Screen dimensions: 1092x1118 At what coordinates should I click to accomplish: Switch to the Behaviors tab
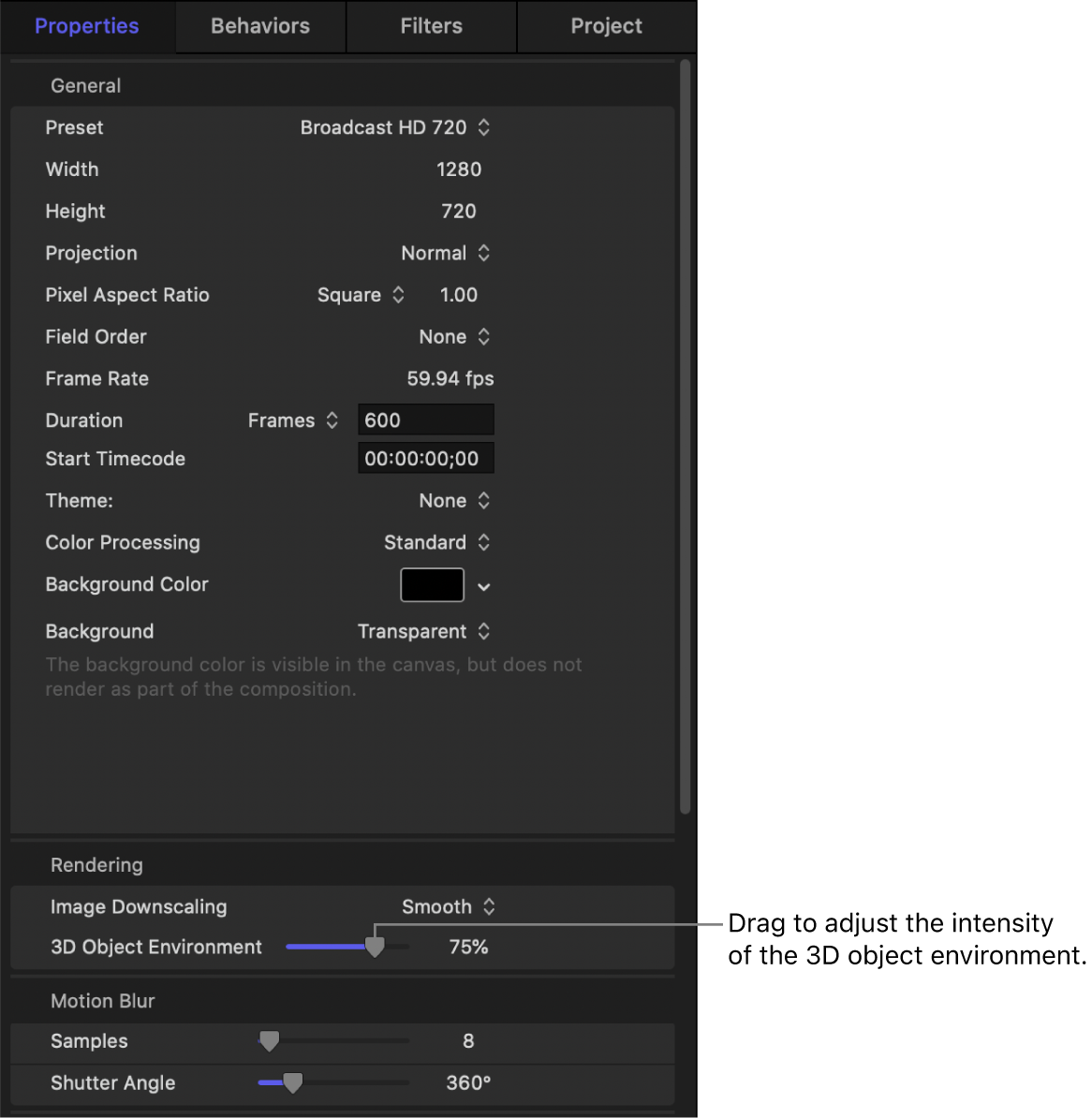(x=260, y=26)
